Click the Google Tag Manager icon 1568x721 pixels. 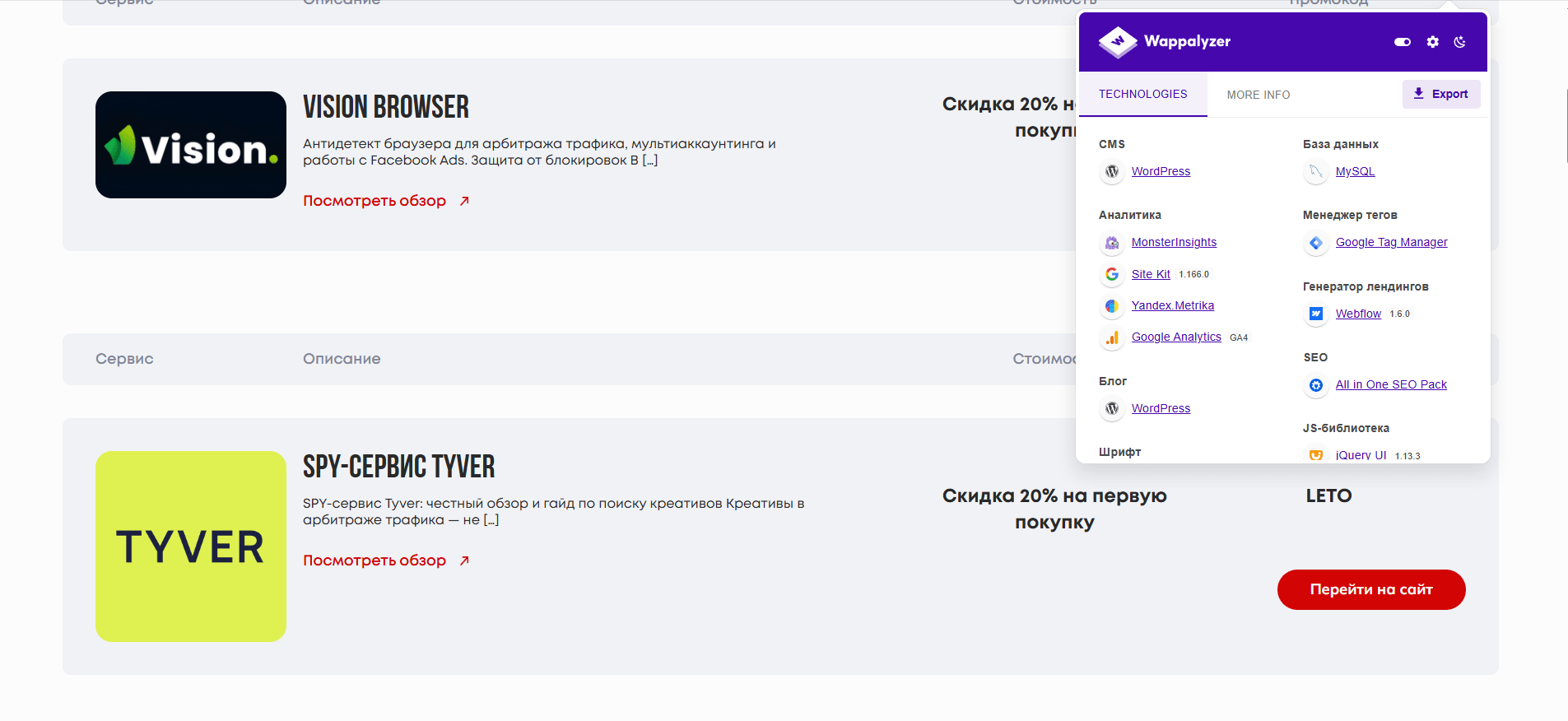[x=1316, y=243]
